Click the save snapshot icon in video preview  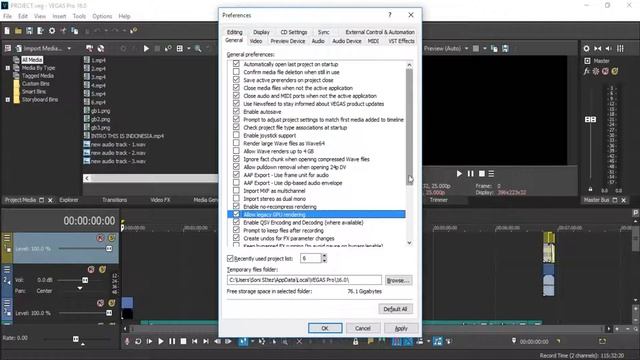[x=505, y=49]
